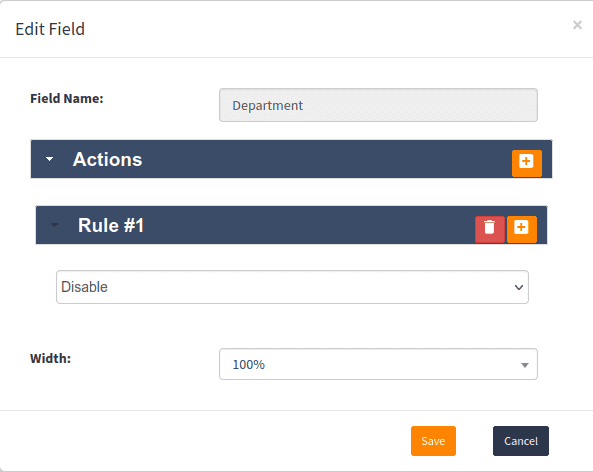Delete Rule #1 using the trash icon

click(x=490, y=229)
